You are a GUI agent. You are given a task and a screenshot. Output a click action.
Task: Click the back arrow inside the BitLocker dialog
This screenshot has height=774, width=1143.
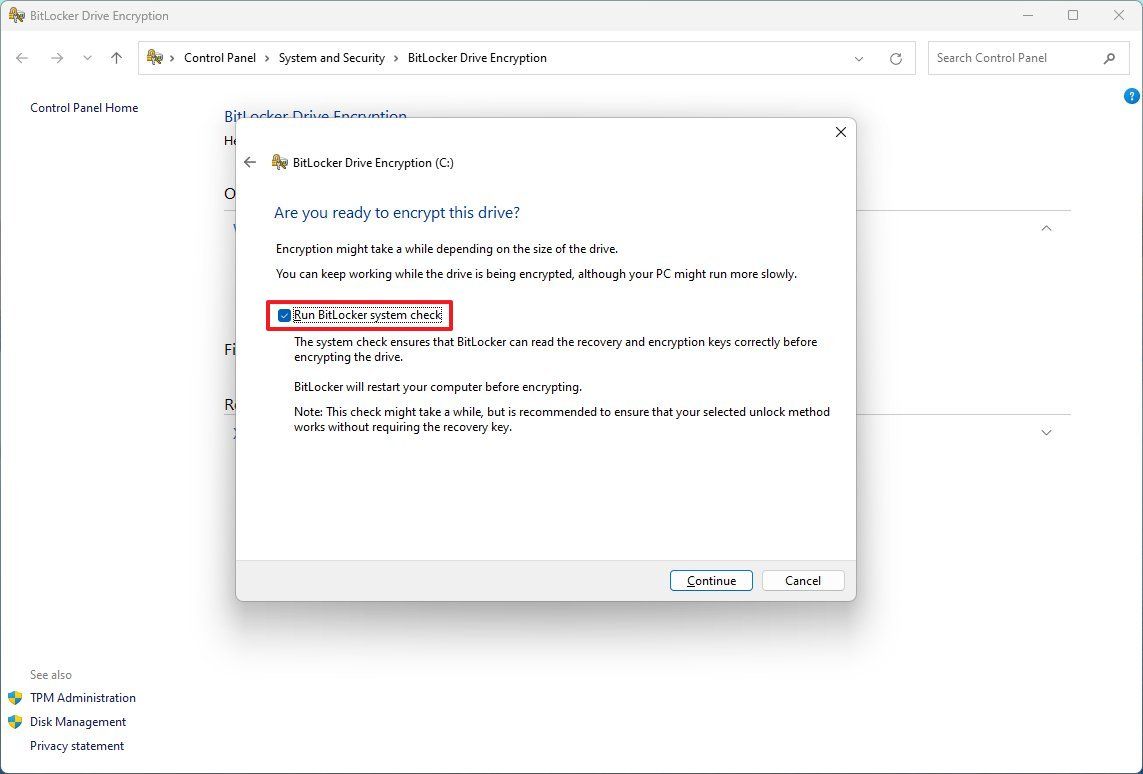[x=250, y=162]
